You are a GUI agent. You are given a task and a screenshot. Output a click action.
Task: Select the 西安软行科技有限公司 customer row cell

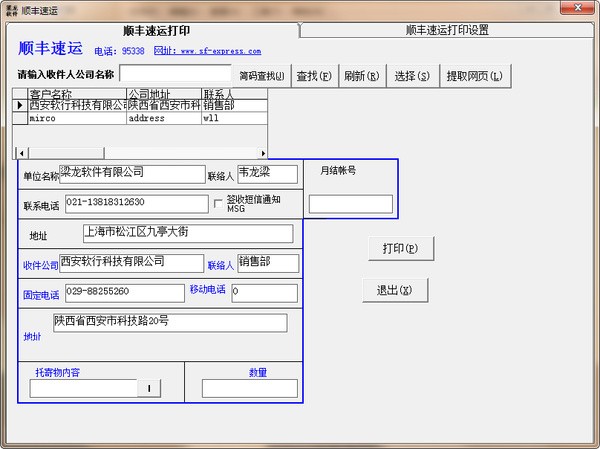77,105
